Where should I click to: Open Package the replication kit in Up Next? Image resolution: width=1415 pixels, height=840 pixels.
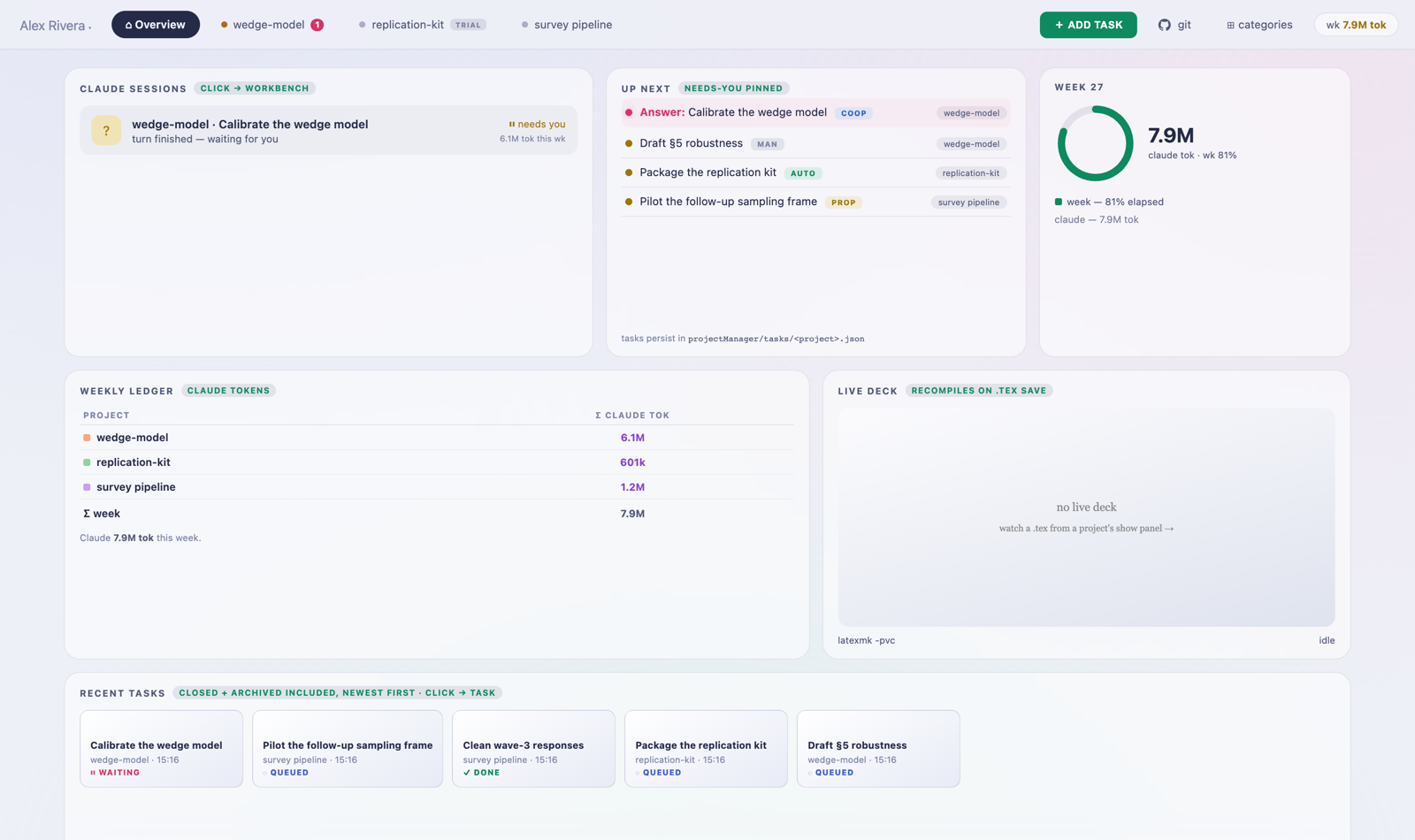coord(815,172)
